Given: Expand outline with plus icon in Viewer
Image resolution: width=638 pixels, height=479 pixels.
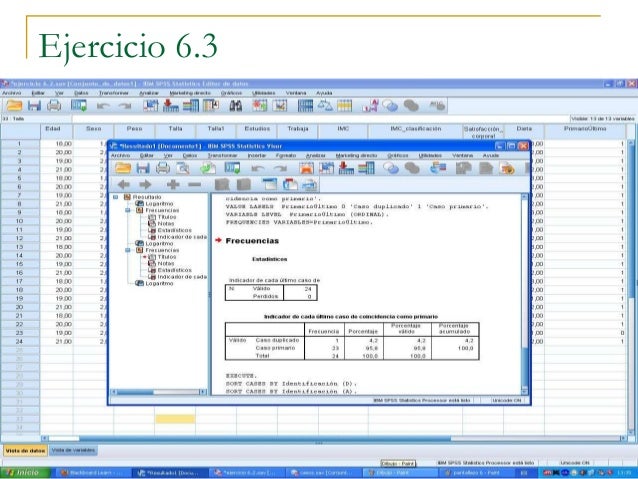Looking at the screenshot, I should point(173,185).
